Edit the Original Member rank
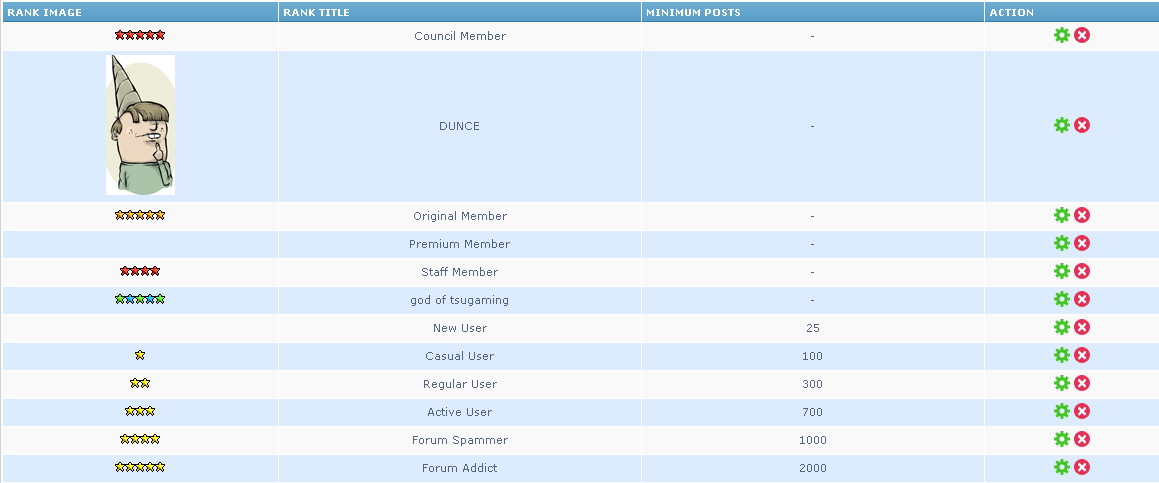Image resolution: width=1159 pixels, height=483 pixels. coord(1062,215)
